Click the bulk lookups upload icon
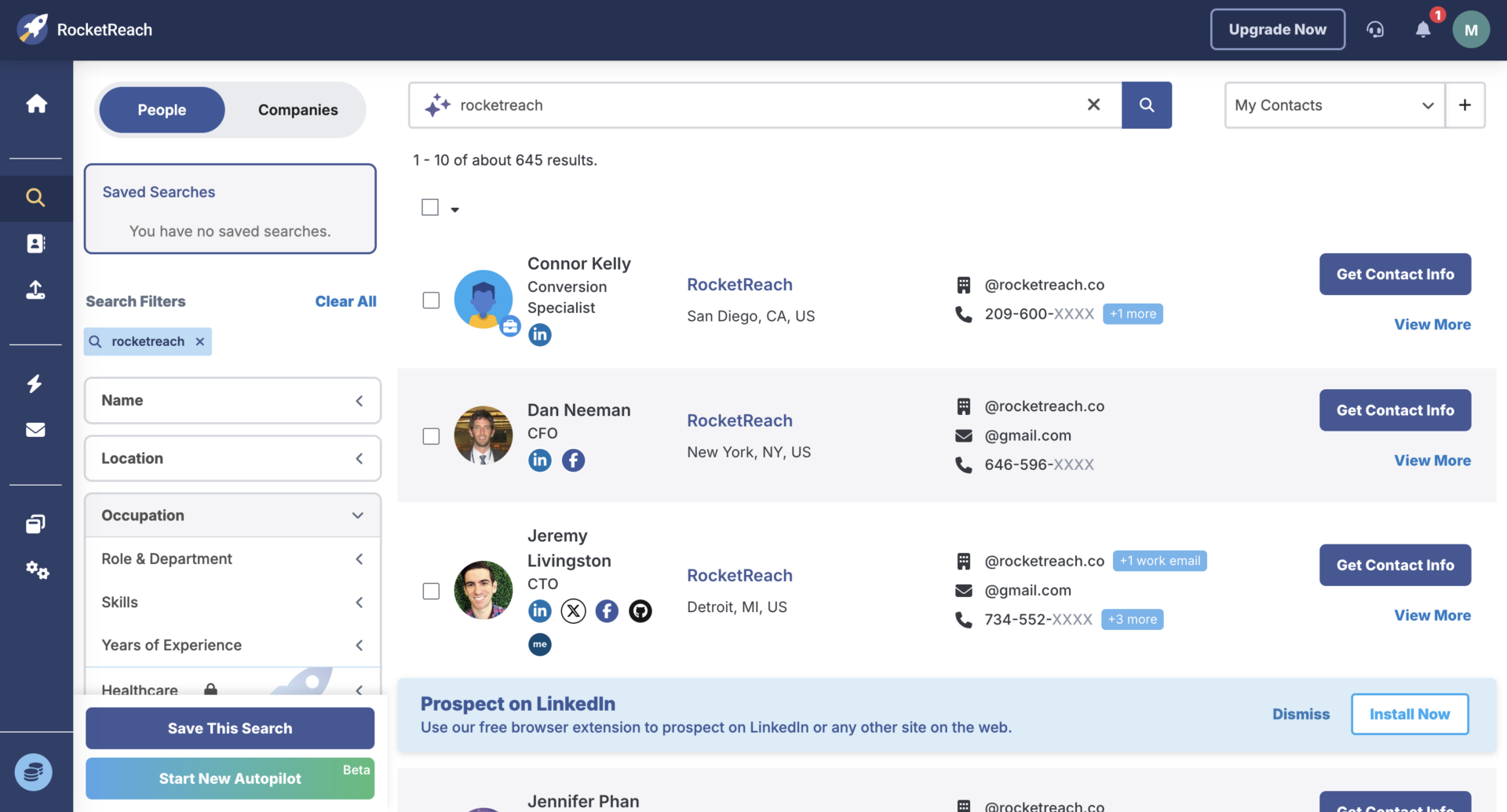This screenshot has height=812, width=1507. [36, 289]
